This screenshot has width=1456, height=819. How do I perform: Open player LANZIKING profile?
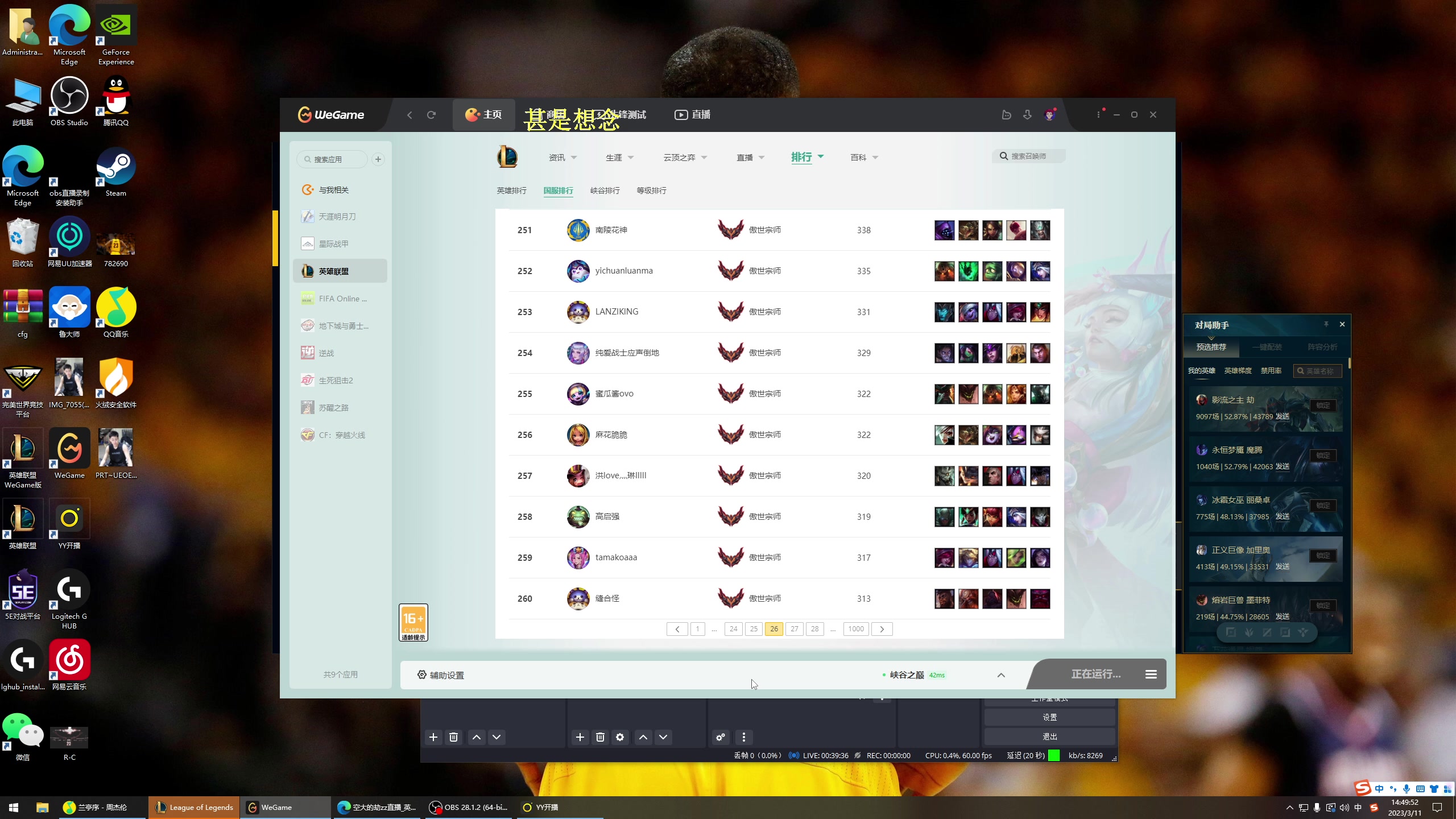617,312
